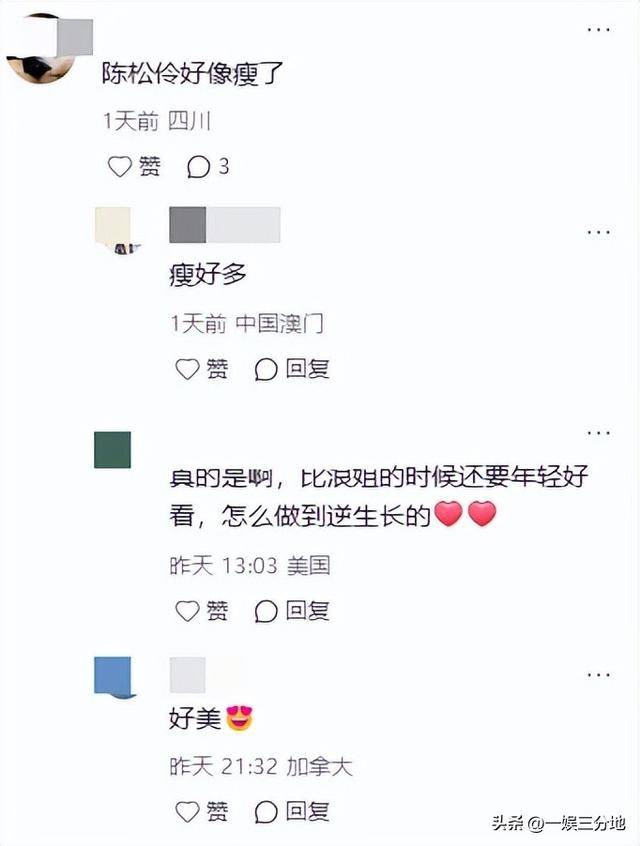Open the blue avatar of the 加拿大 commenter
This screenshot has width=640, height=846.
point(113,677)
